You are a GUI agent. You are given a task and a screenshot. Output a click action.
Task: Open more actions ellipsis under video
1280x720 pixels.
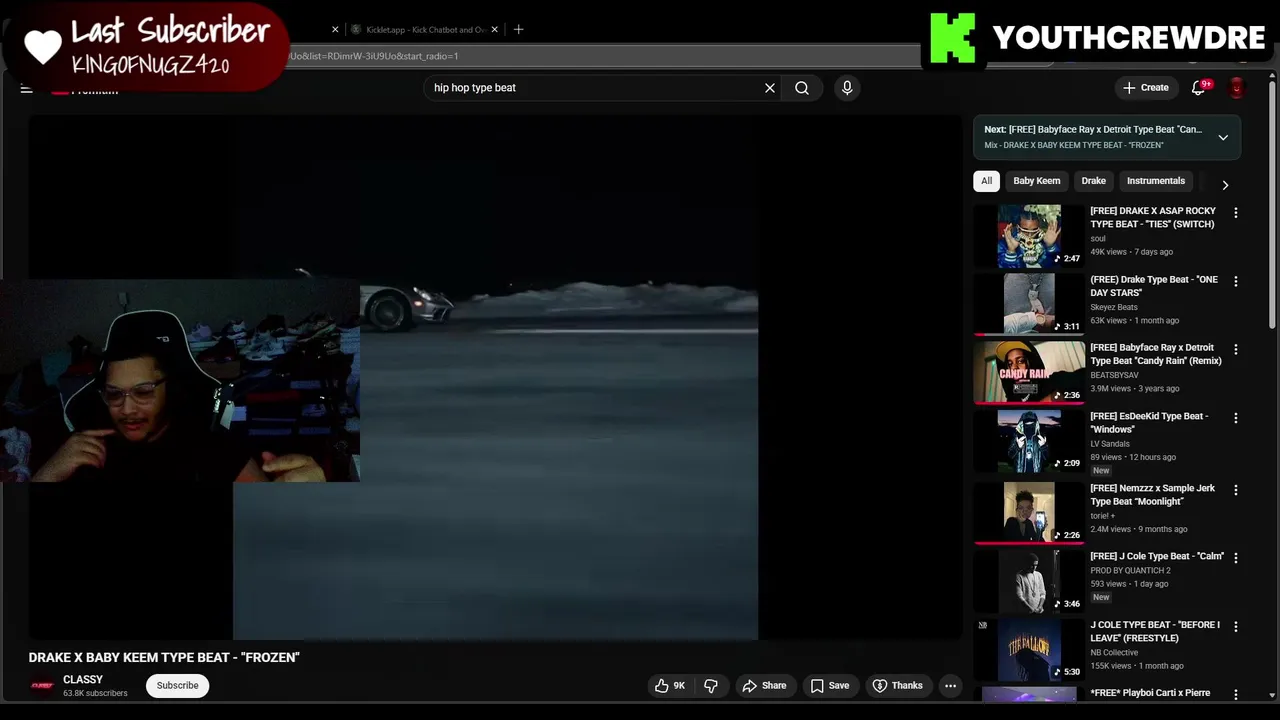coord(951,685)
